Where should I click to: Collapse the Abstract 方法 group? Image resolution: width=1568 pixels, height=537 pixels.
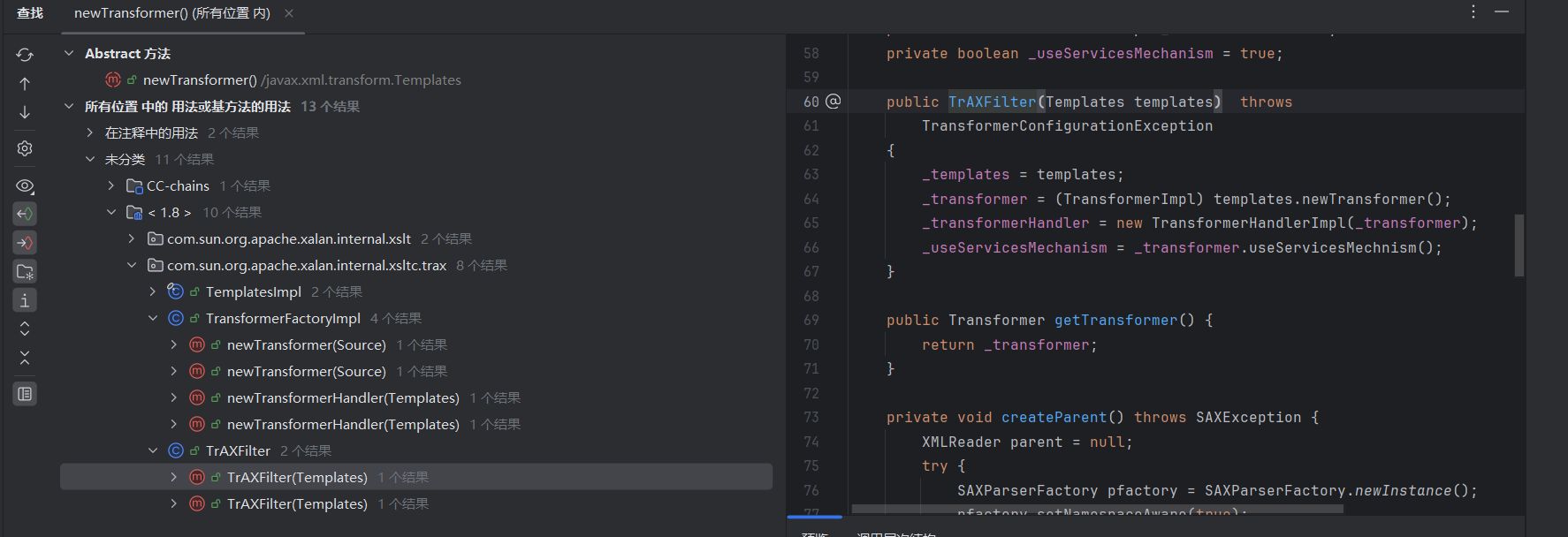[69, 54]
